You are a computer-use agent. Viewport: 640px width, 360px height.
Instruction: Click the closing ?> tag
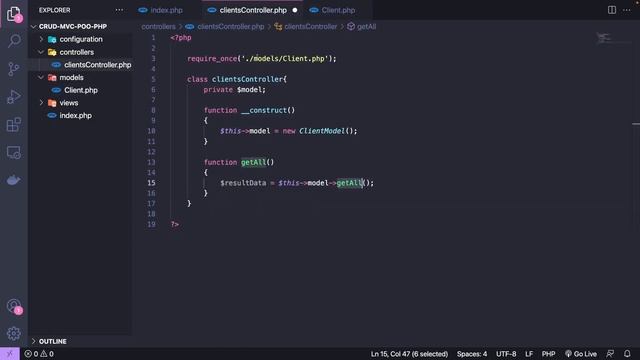[x=175, y=224]
